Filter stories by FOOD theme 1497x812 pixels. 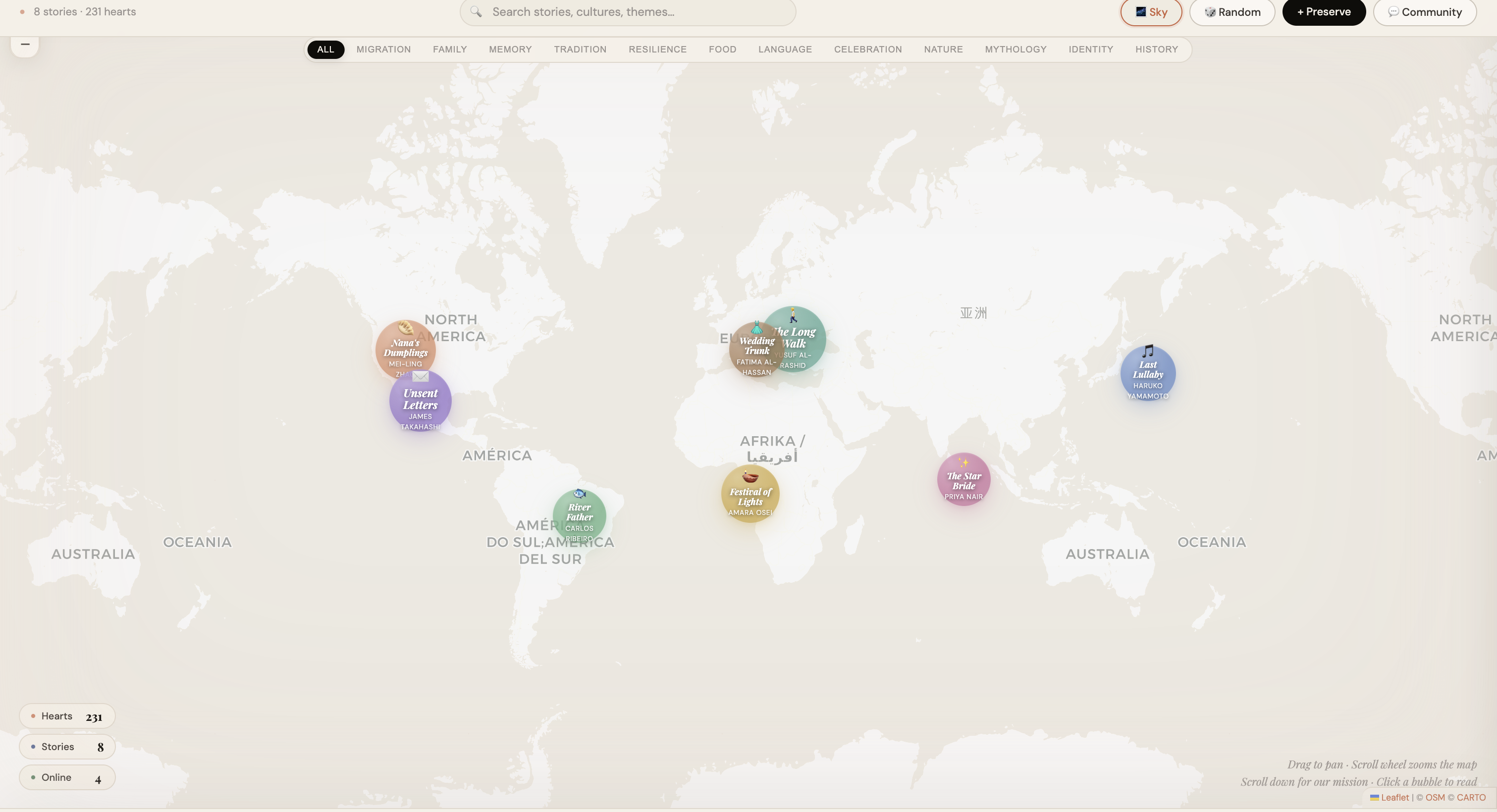point(722,50)
